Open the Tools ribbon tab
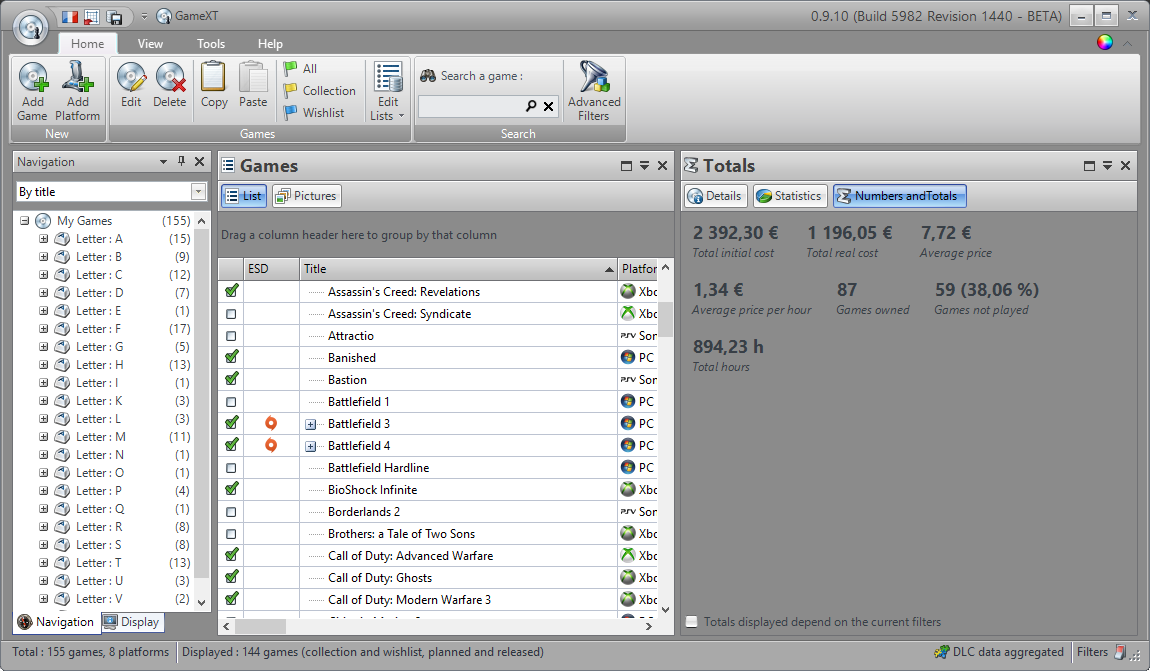 210,44
